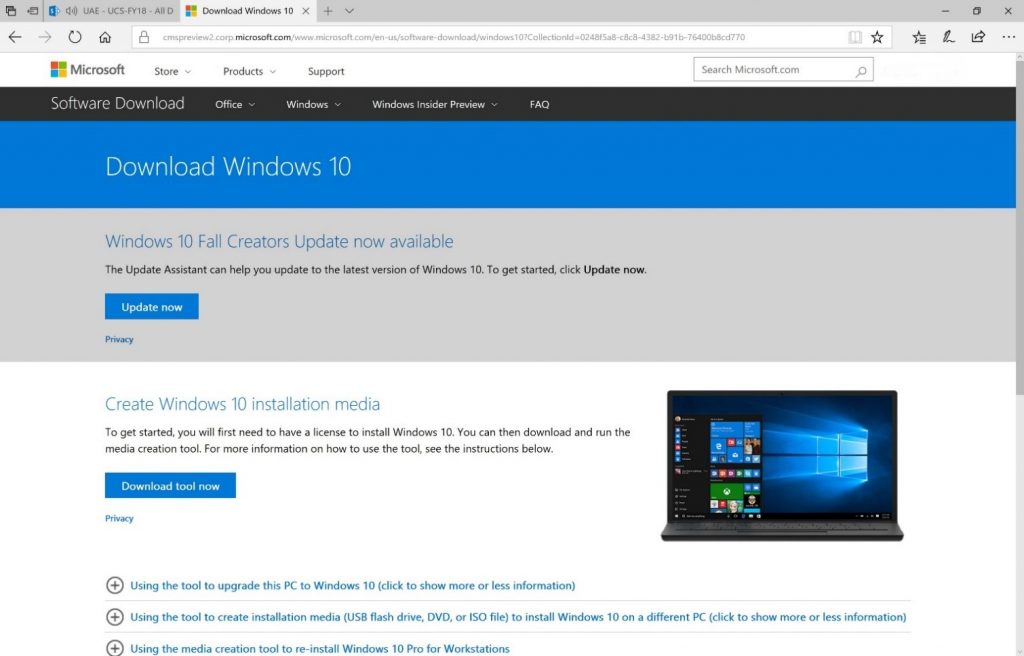This screenshot has height=656, width=1024.
Task: Click the Update now button
Action: click(151, 306)
